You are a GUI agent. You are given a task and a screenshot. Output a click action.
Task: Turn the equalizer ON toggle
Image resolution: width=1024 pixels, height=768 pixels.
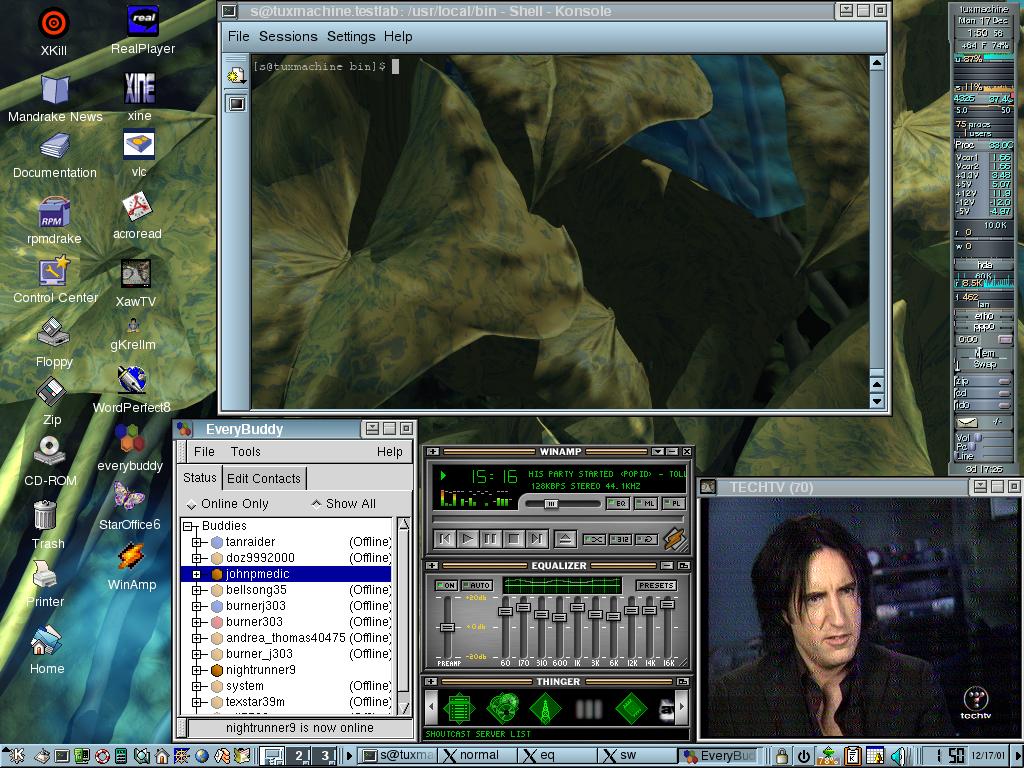[447, 585]
